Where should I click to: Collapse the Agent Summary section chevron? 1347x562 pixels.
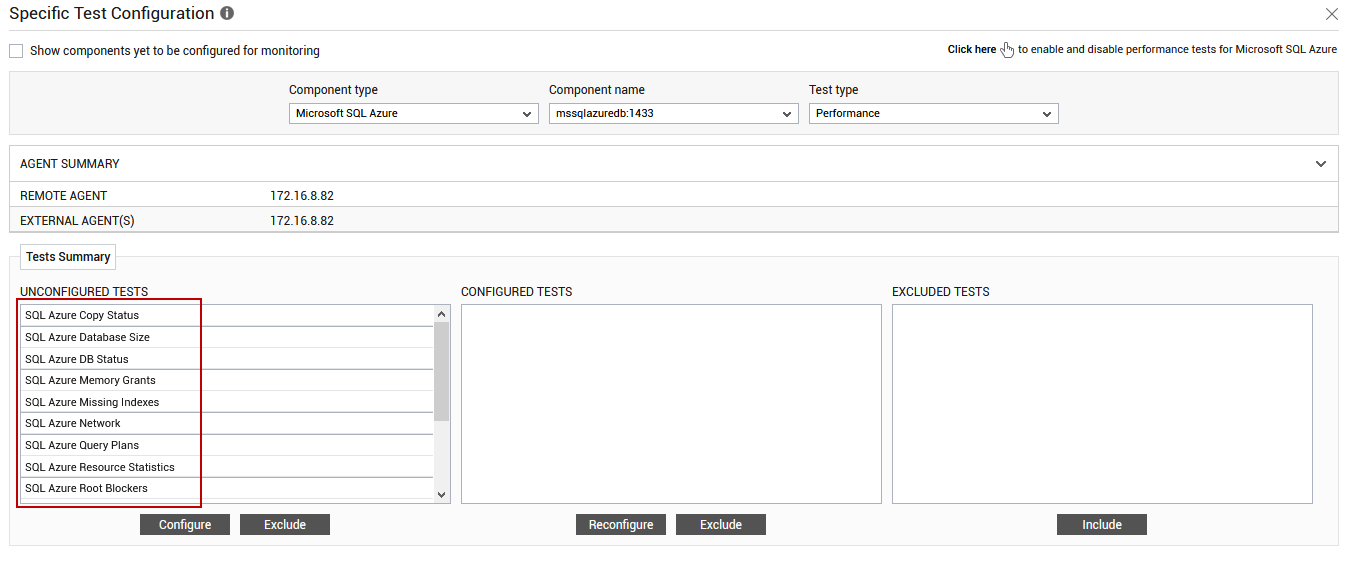(1321, 164)
